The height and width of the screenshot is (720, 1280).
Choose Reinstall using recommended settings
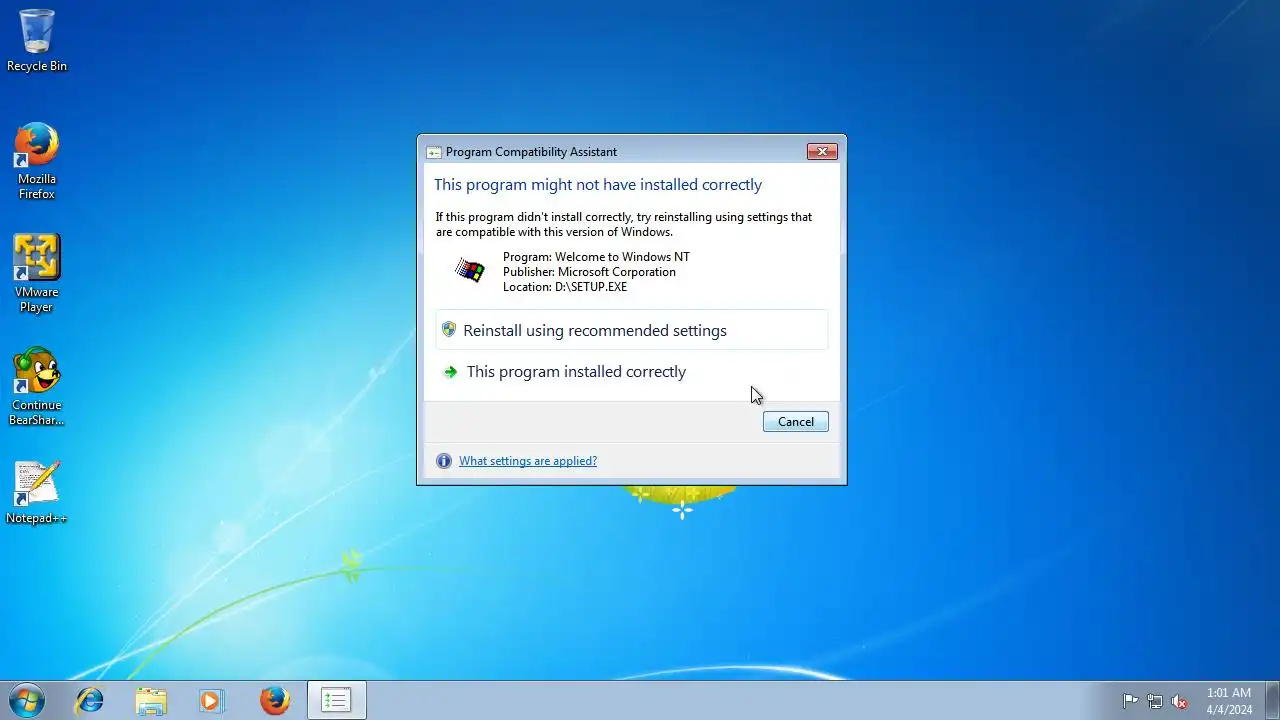tap(632, 330)
